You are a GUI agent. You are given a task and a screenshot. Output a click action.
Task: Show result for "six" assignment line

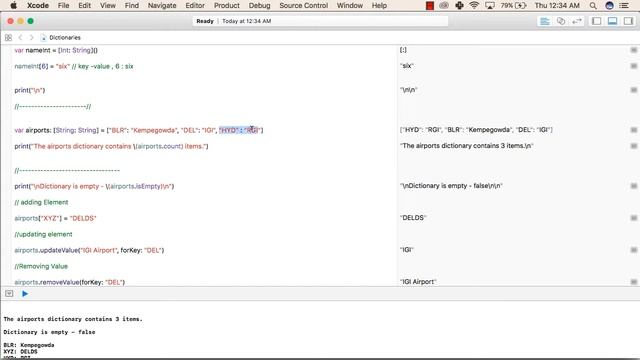click(633, 66)
